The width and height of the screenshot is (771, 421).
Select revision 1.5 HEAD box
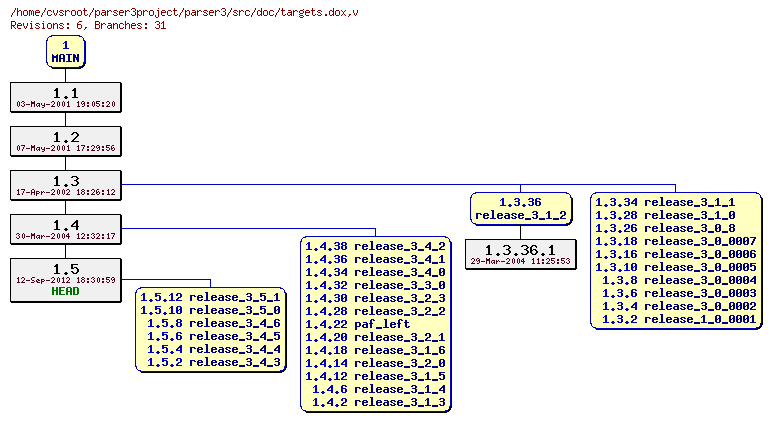[x=65, y=280]
